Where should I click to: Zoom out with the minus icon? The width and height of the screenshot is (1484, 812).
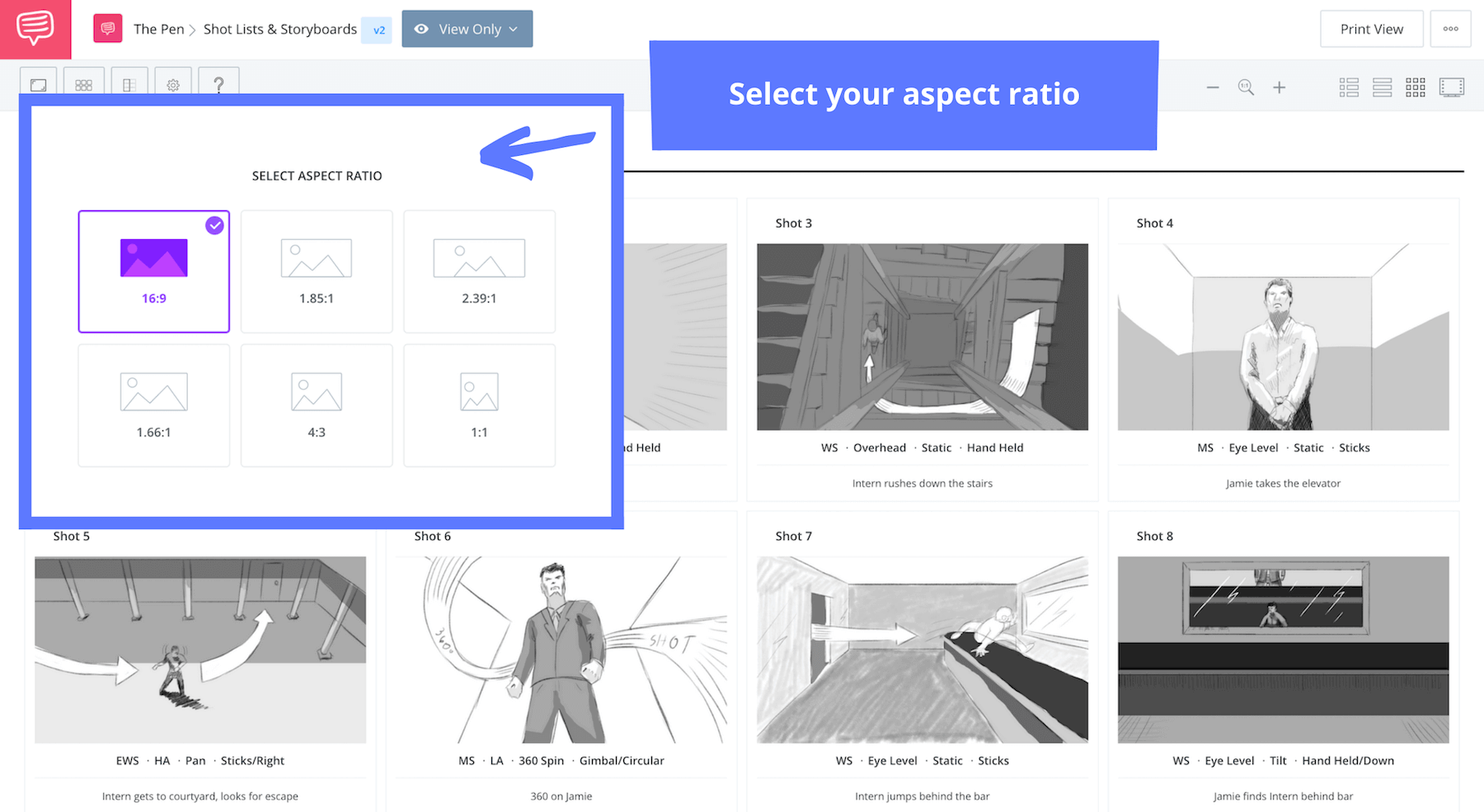(x=1213, y=87)
